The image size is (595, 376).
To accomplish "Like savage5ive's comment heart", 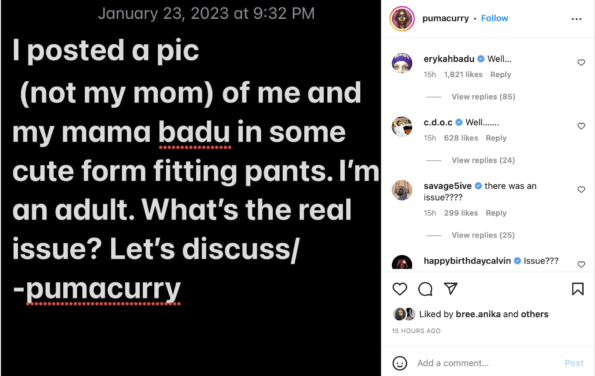I will click(581, 189).
